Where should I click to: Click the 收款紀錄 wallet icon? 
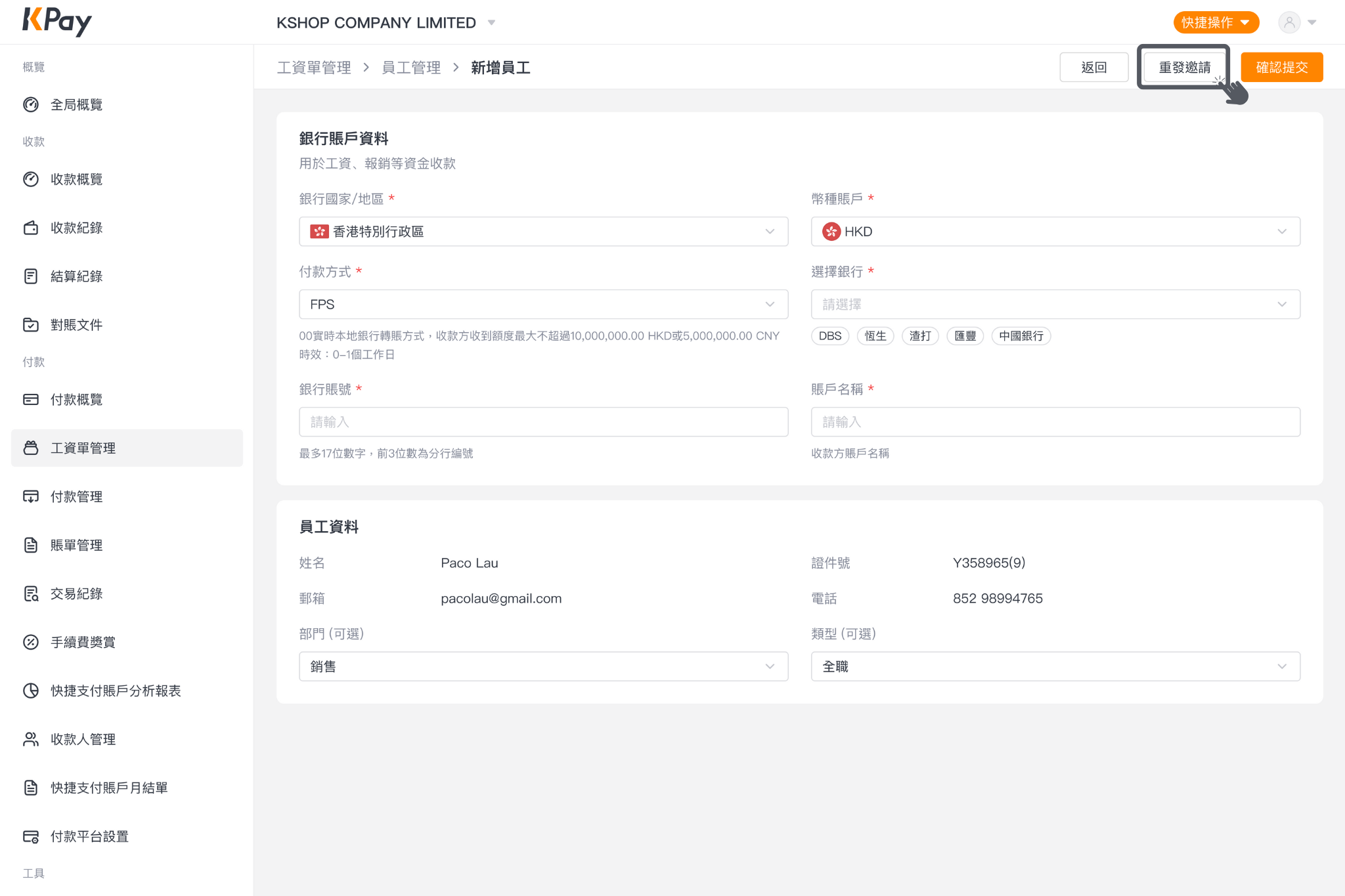point(31,228)
